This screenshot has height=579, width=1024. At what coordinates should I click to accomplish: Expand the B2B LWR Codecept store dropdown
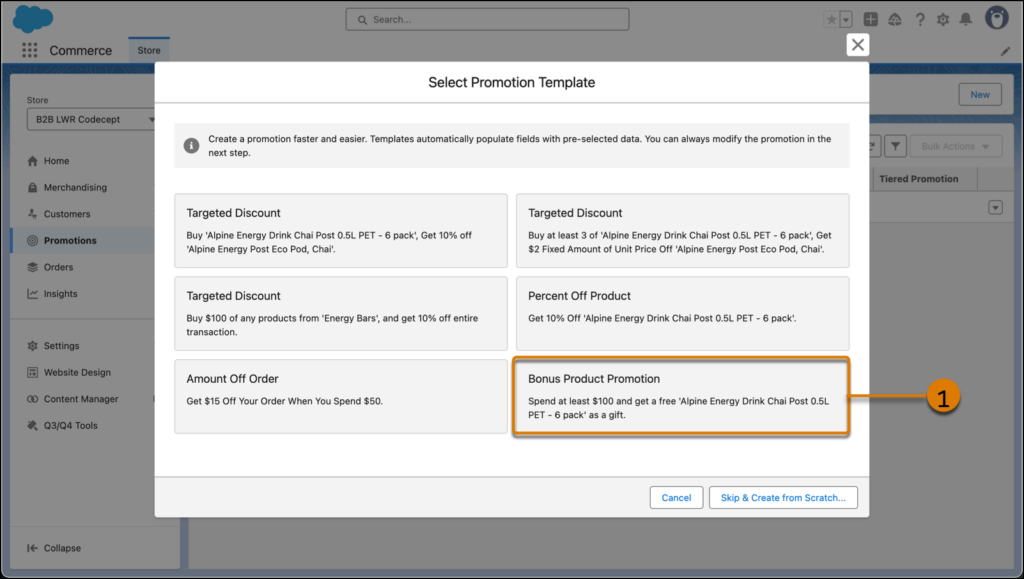click(91, 119)
